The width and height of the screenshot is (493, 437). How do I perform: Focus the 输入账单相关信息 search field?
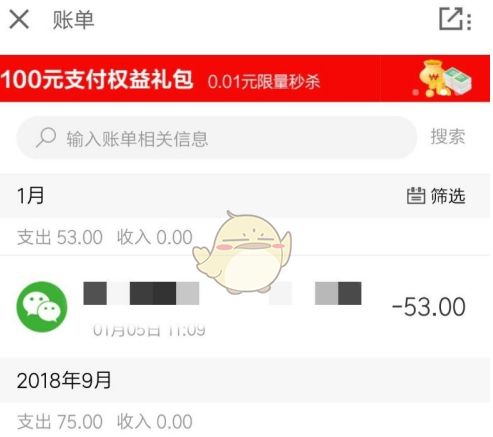click(217, 138)
